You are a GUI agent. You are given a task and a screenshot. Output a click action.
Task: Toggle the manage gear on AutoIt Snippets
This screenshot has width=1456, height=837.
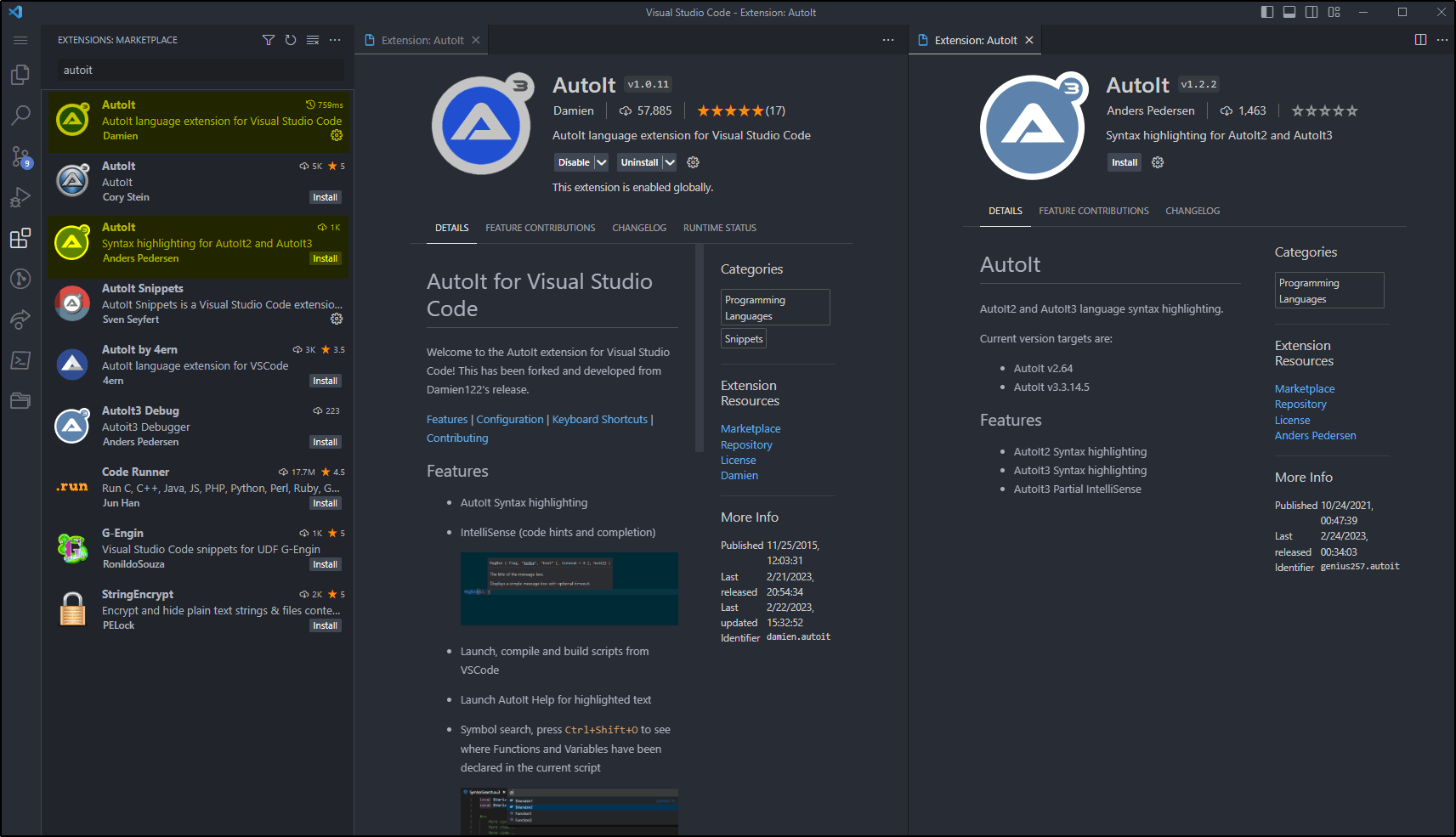pos(337,319)
